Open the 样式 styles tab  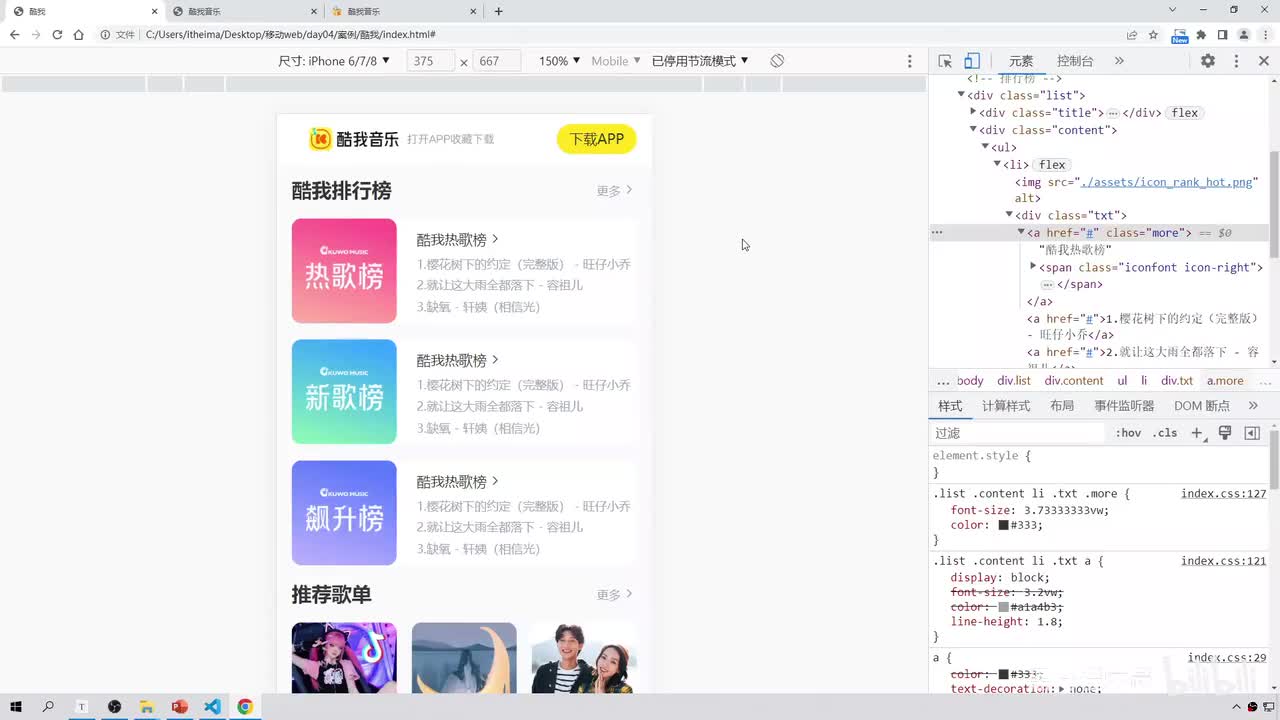click(x=950, y=406)
